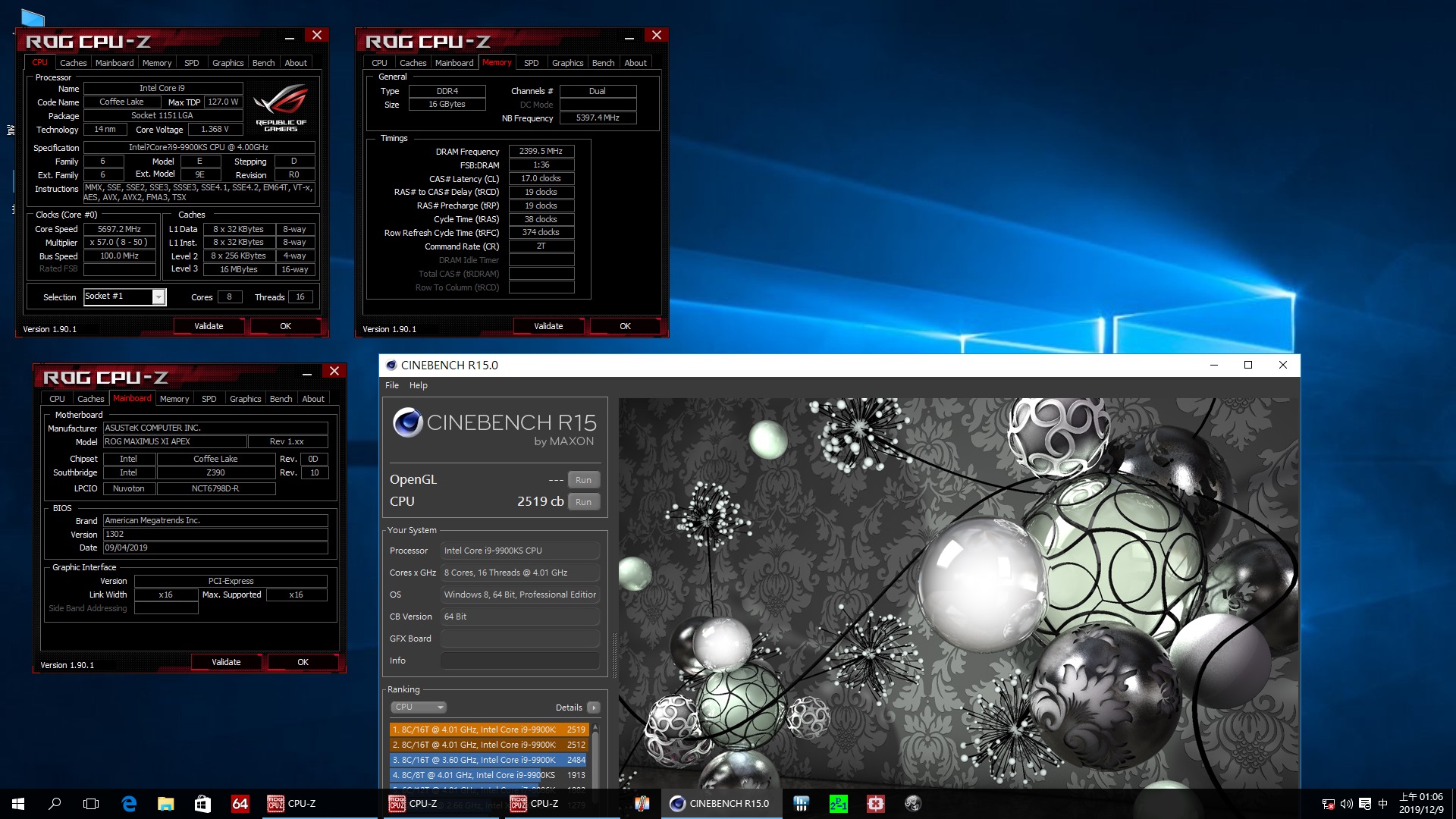Image resolution: width=1456 pixels, height=819 pixels.
Task: Click BIOS date 09/04/2019
Action: (215, 548)
